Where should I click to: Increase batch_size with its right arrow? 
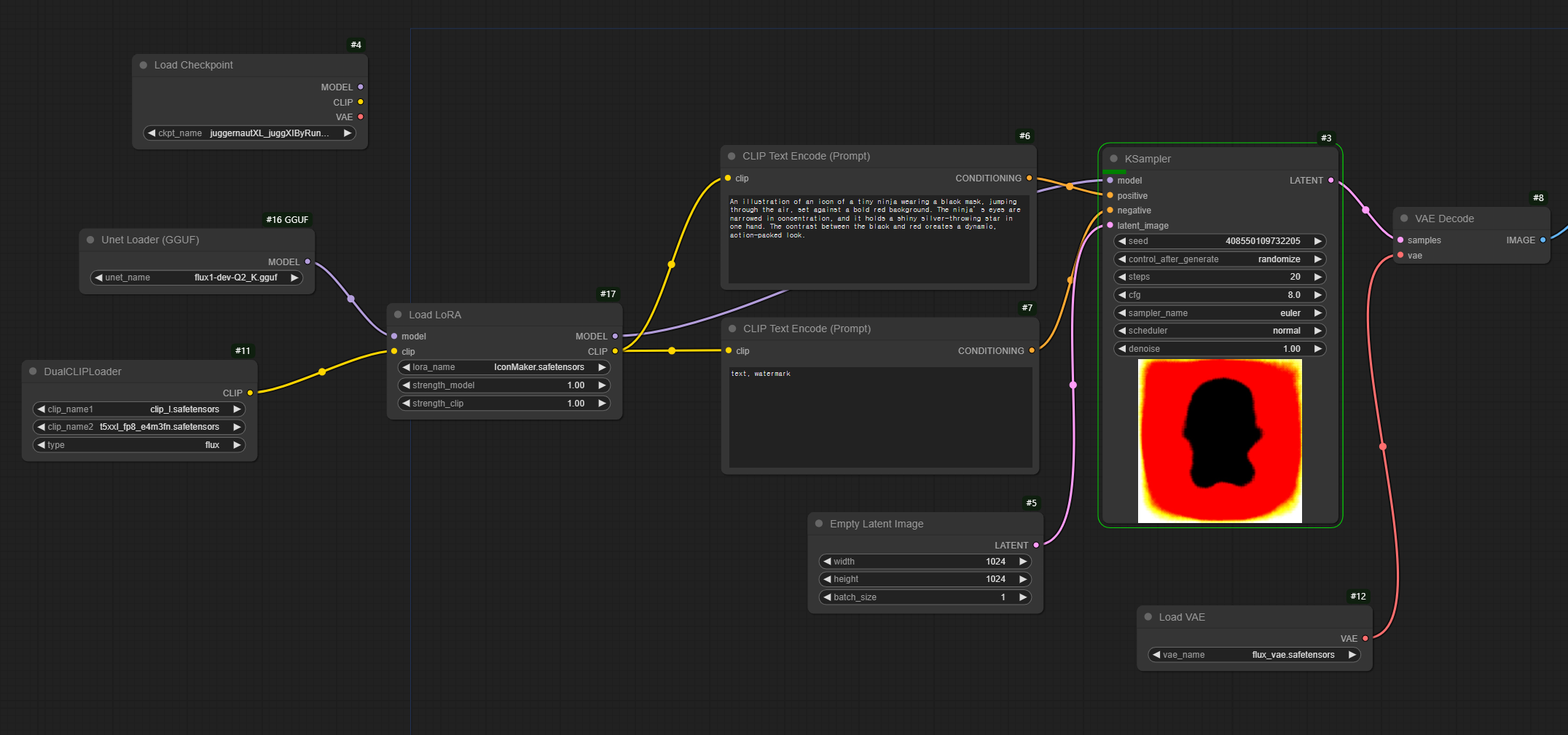[1023, 597]
